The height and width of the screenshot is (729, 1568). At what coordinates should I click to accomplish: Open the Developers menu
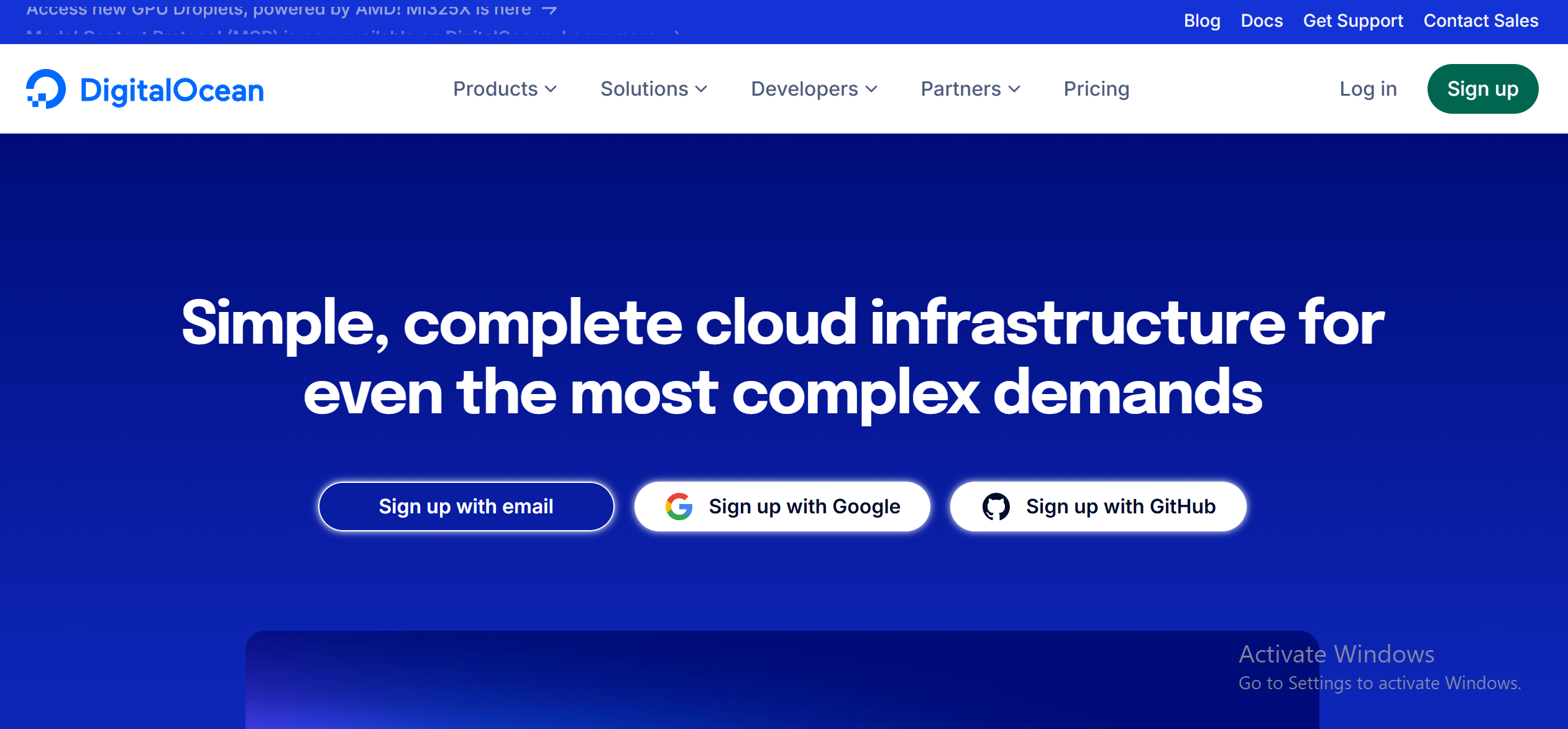(x=814, y=89)
